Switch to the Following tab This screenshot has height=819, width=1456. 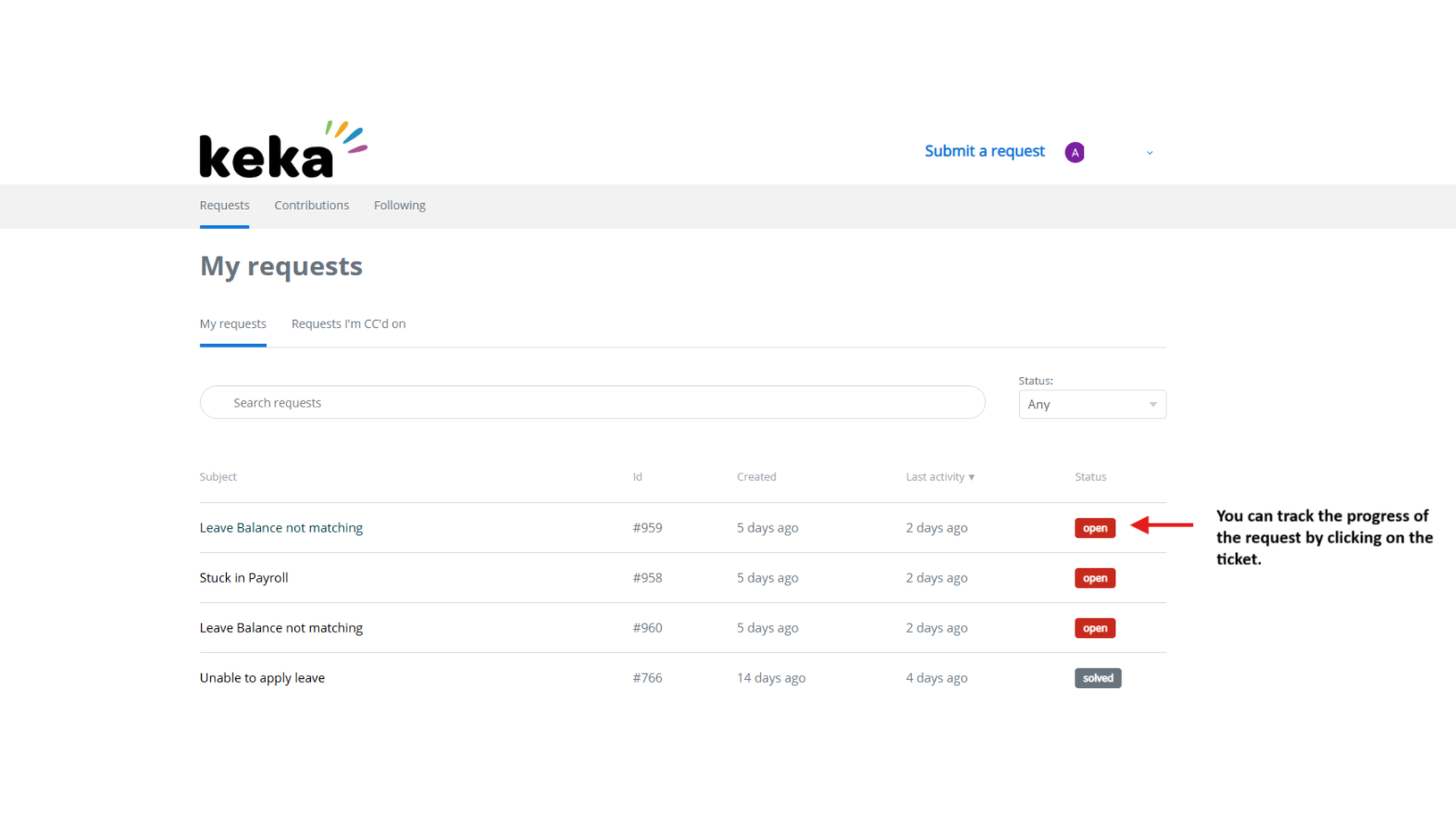[x=399, y=206]
